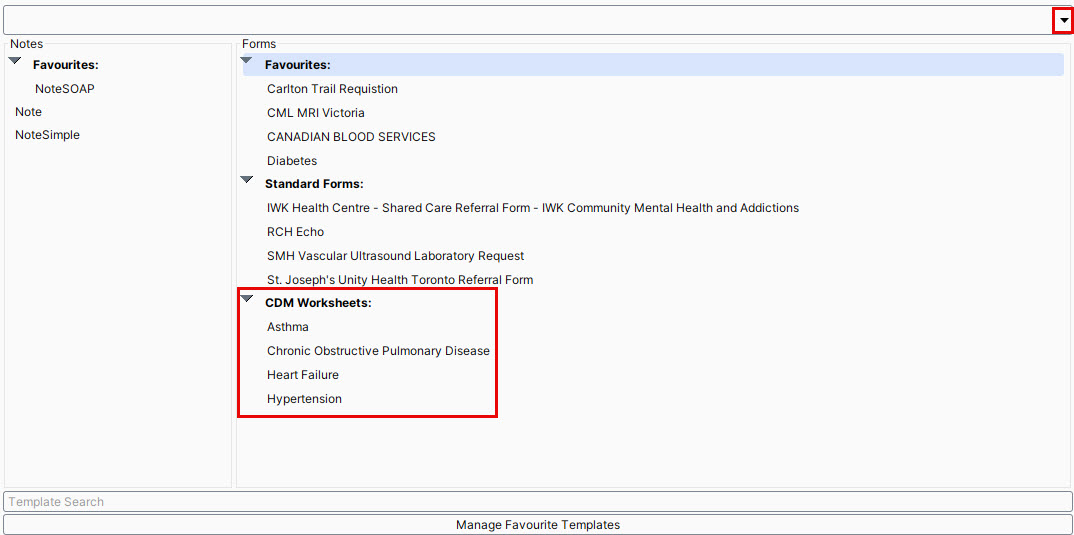Open the CML MRI Victoria form

click(x=316, y=113)
